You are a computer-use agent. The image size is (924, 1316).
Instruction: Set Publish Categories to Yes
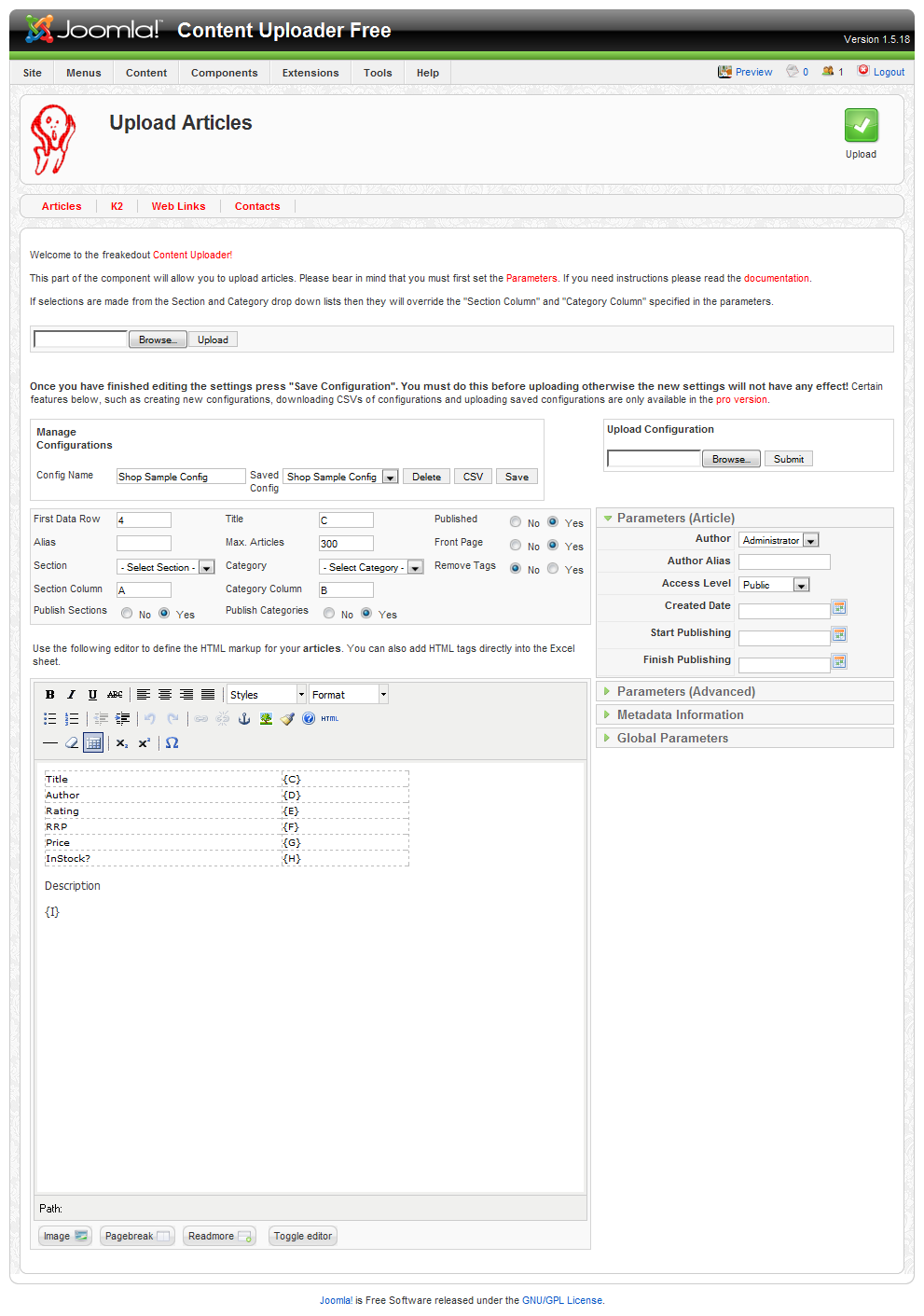coord(366,614)
